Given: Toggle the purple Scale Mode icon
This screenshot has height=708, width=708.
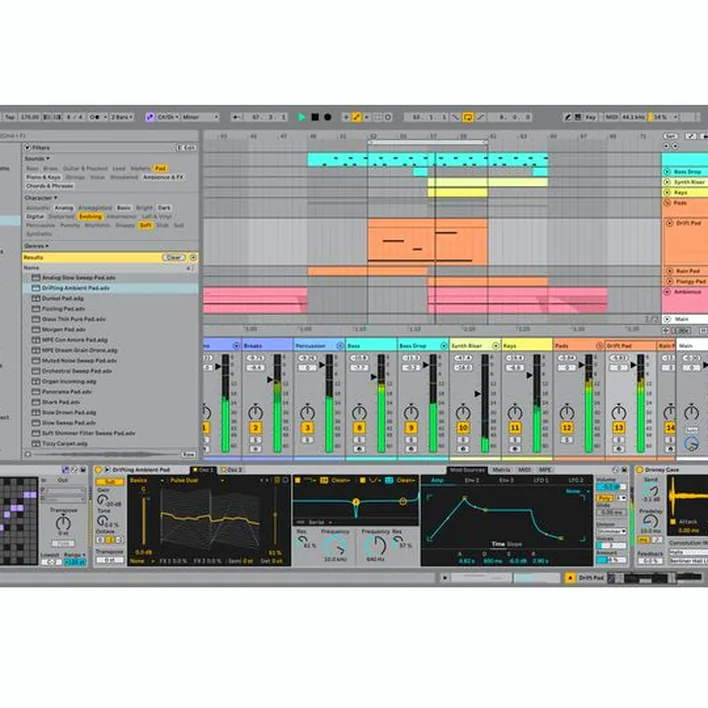Looking at the screenshot, I should point(149,117).
